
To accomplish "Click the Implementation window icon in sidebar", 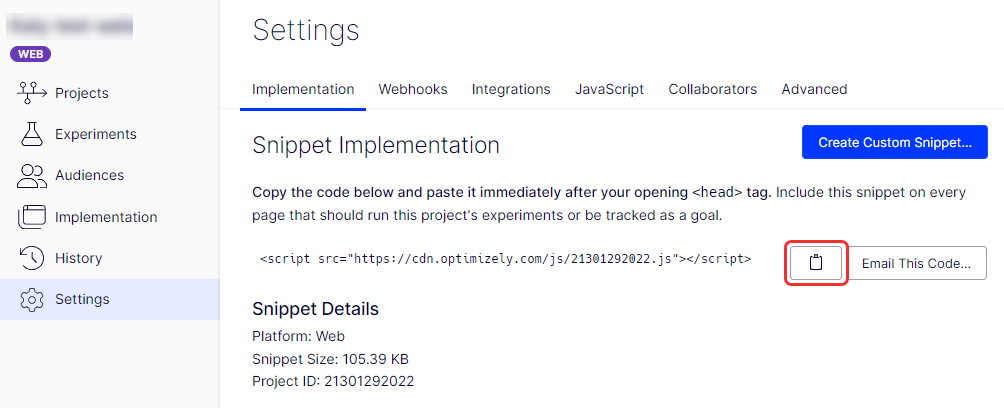I will tap(31, 217).
